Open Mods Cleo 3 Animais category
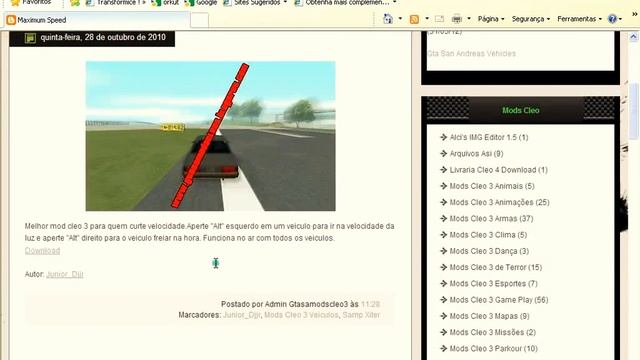This screenshot has width=640, height=360. point(492,186)
